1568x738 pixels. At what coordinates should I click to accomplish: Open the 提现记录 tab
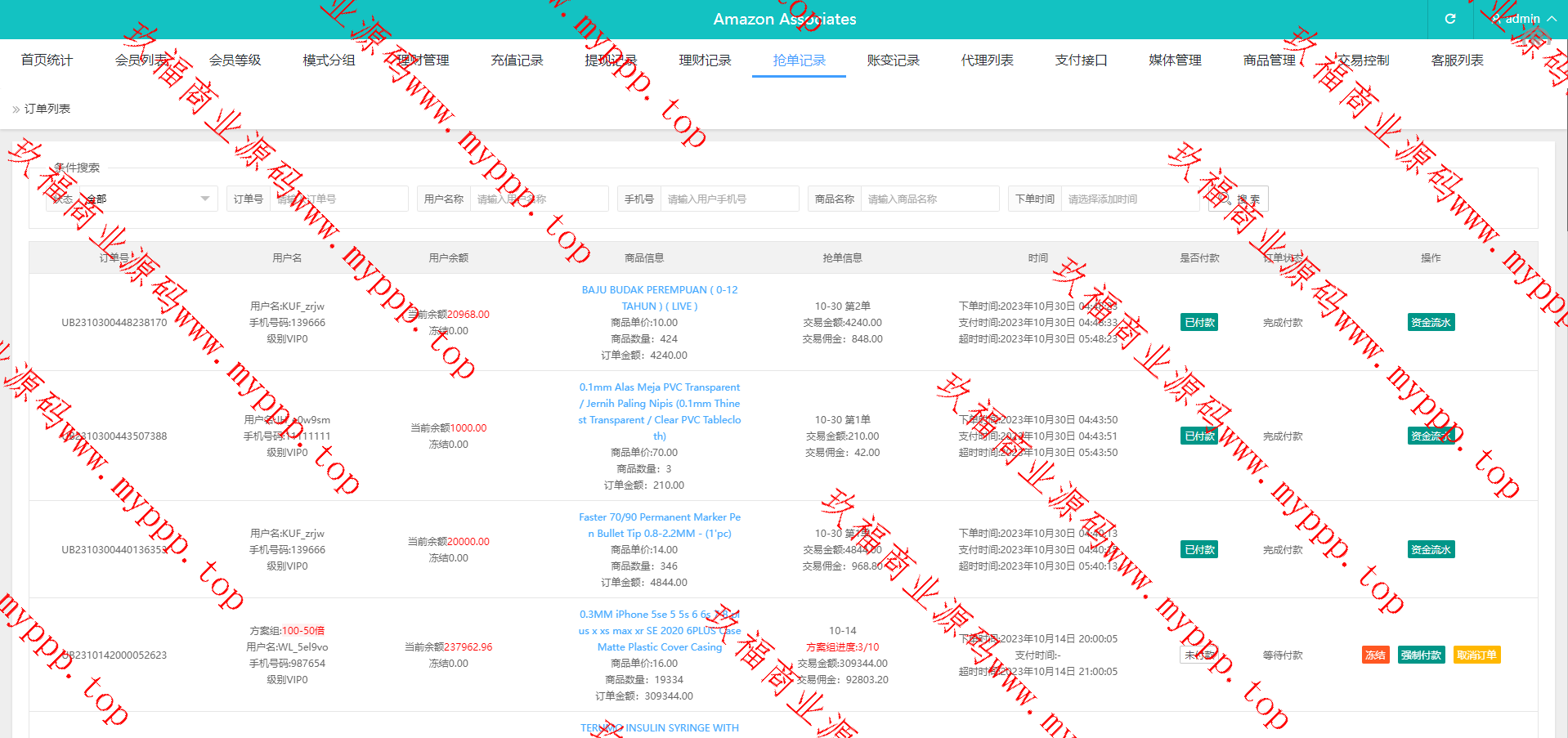(611, 60)
